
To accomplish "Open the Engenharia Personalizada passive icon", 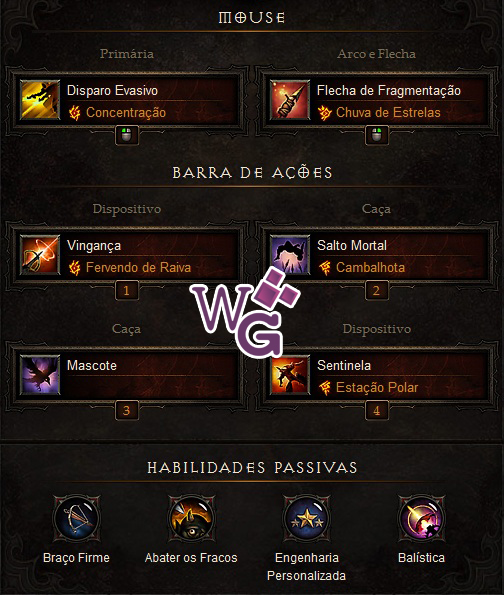I will (306, 518).
